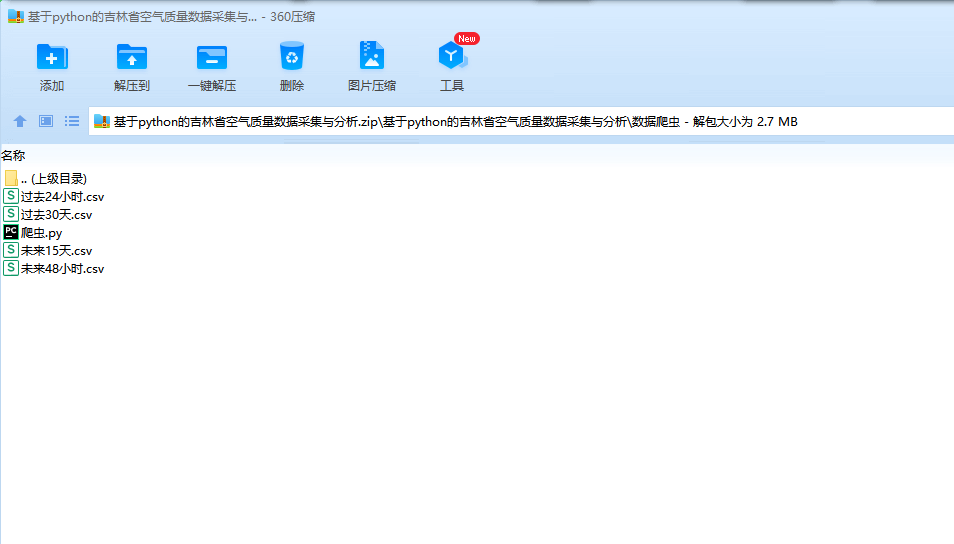Go up one level with the blue arrow
Viewport: 954px width, 544px height.
click(20, 121)
